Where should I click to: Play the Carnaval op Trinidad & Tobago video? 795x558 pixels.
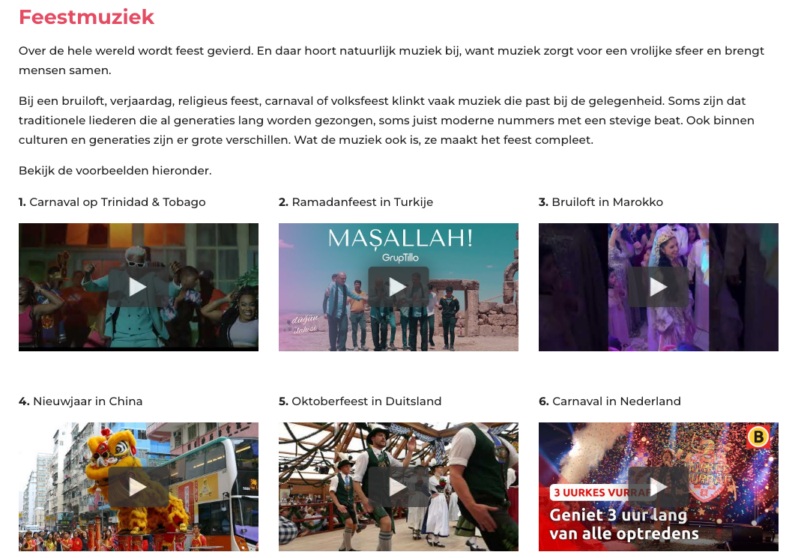pos(138,287)
